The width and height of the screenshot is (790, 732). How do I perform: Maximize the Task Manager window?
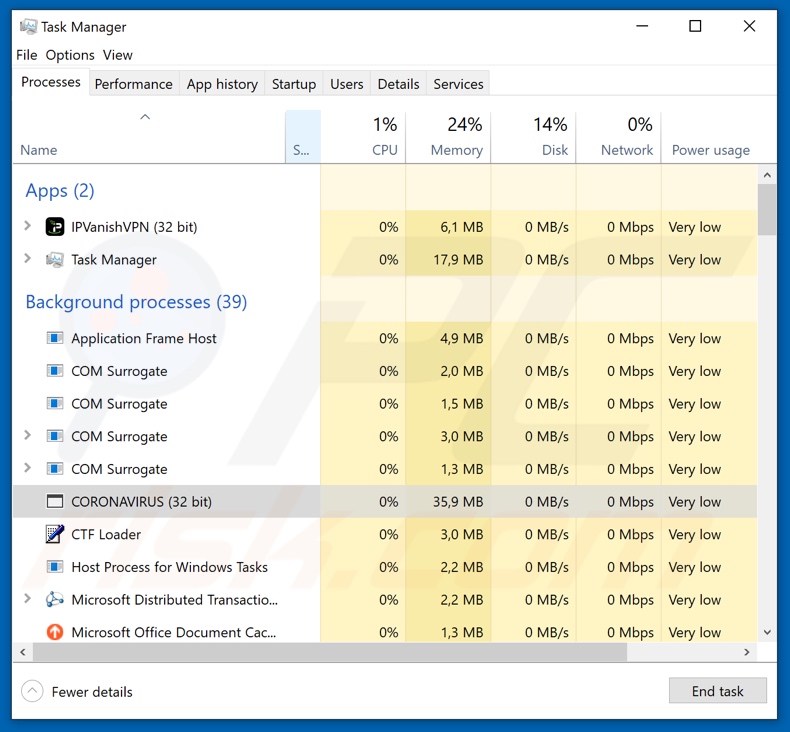click(x=695, y=26)
